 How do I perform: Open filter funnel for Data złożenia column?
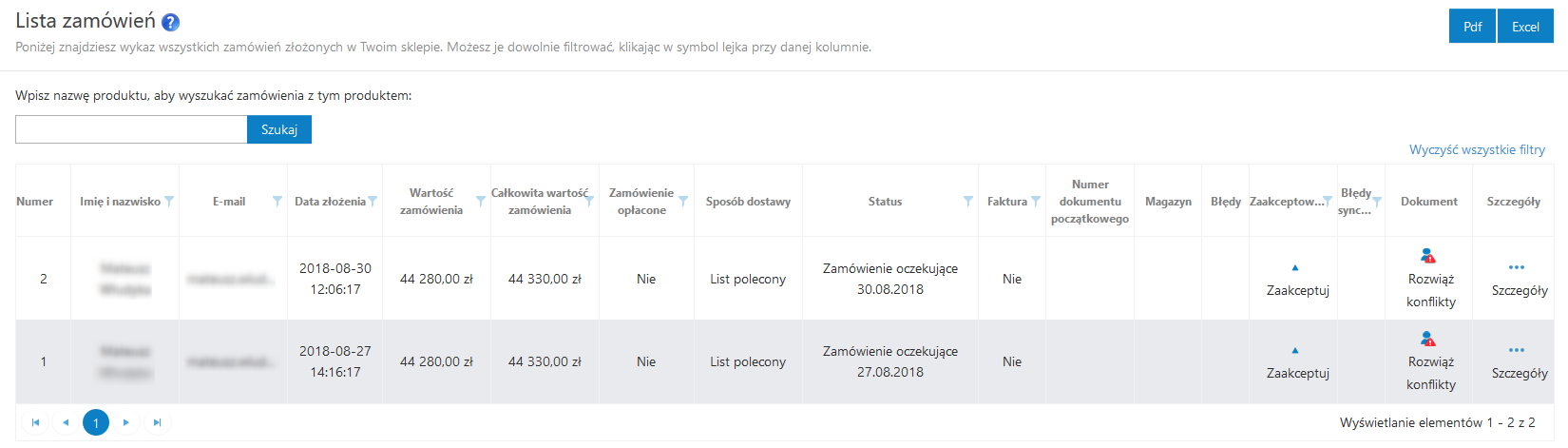pyautogui.click(x=373, y=202)
